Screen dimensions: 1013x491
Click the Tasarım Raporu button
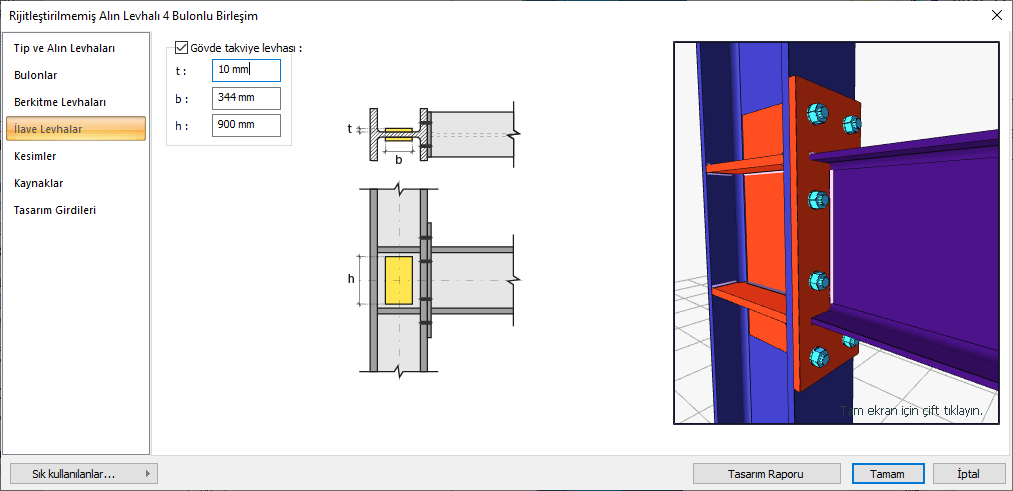coord(767,474)
